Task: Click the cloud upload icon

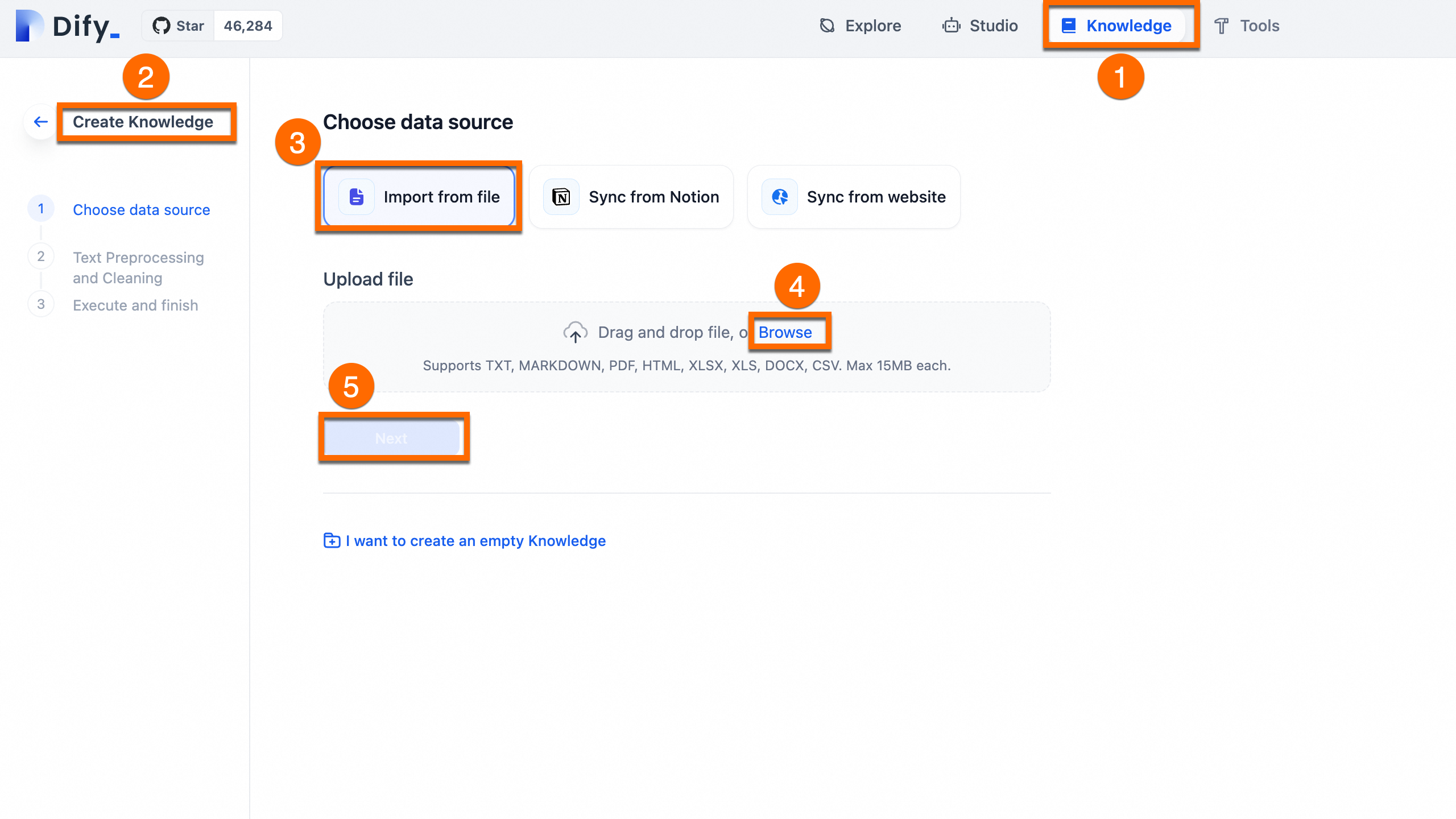Action: point(575,332)
